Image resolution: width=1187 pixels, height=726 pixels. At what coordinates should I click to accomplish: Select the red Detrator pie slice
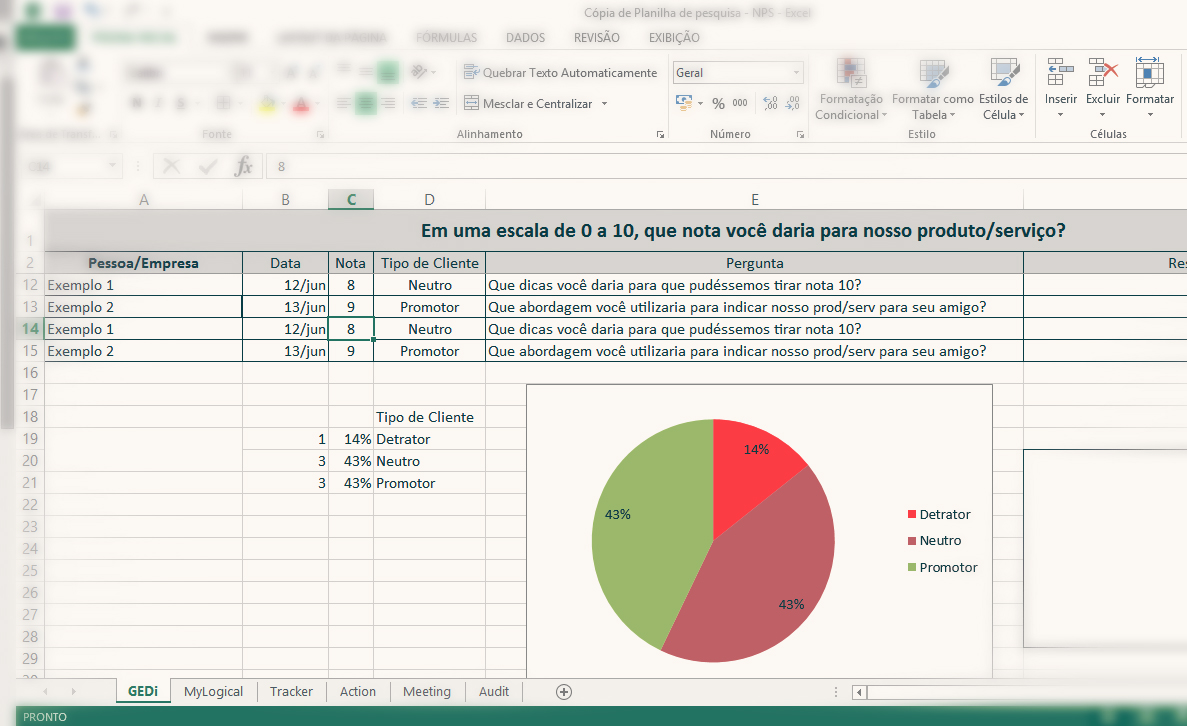(753, 462)
